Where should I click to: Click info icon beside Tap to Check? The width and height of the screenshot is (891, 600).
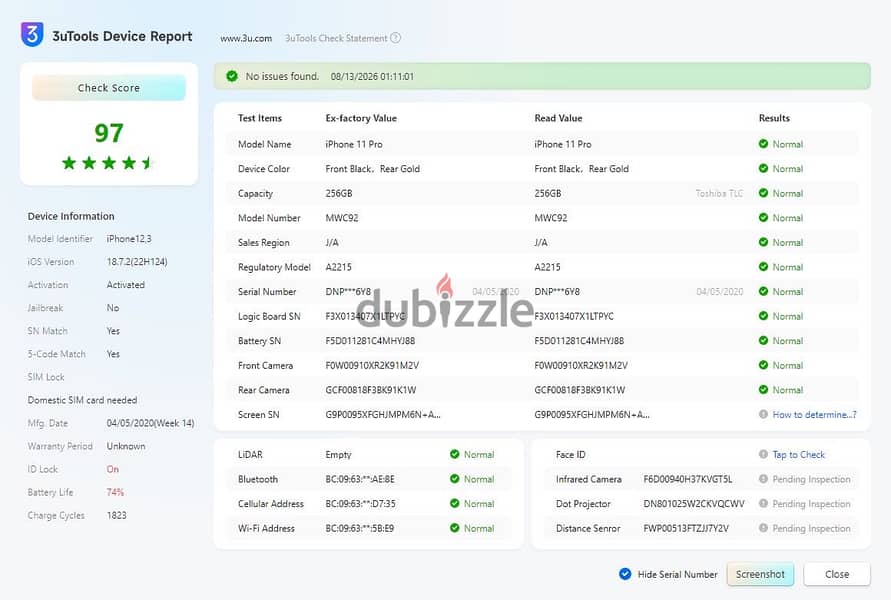click(x=763, y=454)
